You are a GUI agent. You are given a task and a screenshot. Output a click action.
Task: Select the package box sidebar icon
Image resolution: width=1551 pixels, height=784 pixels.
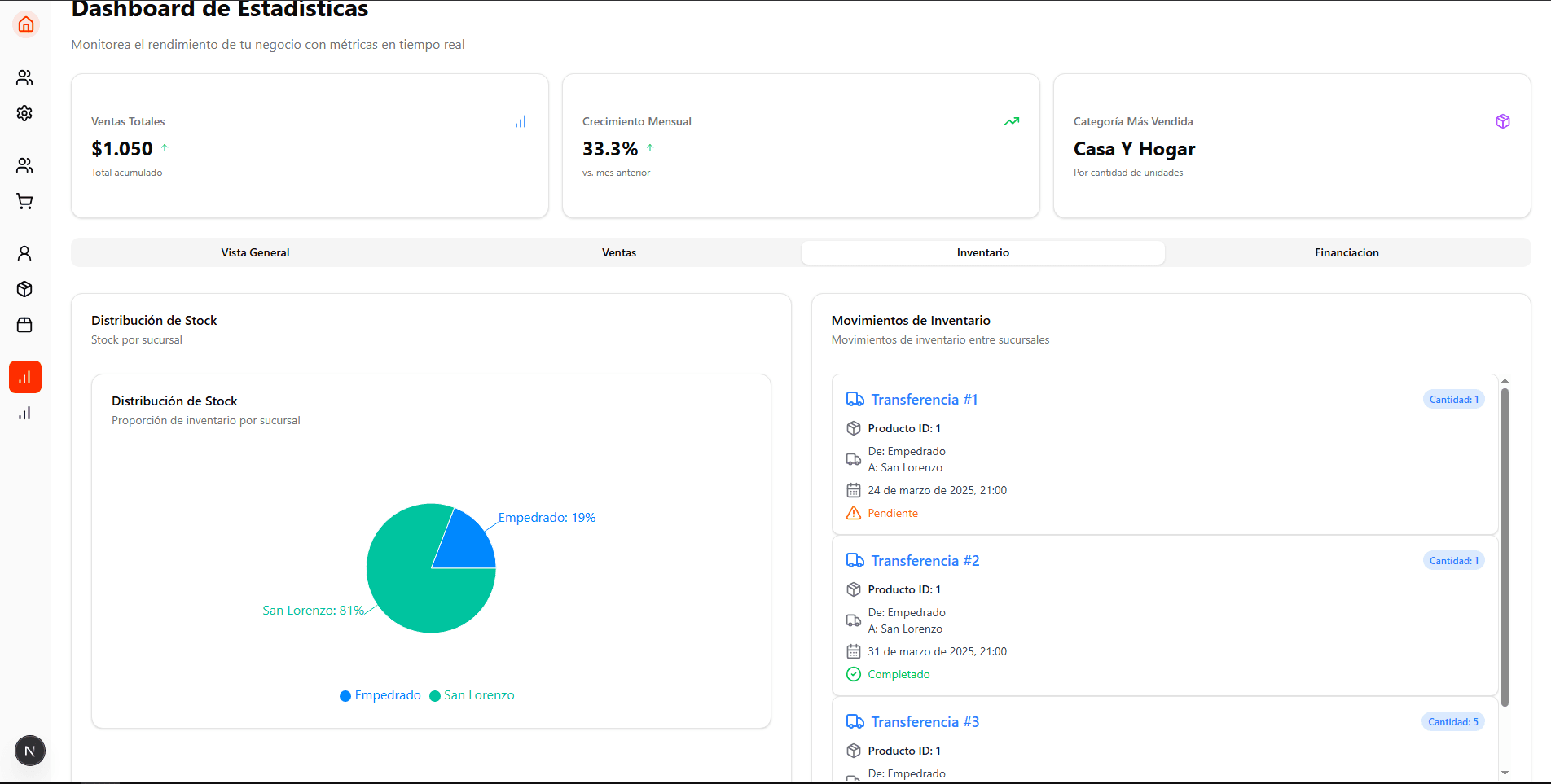click(24, 289)
